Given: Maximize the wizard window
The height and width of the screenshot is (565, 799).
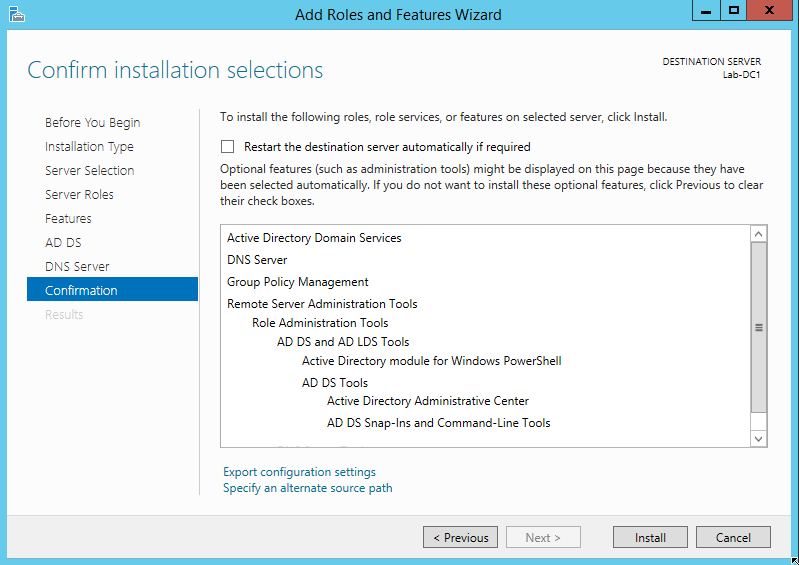Looking at the screenshot, I should pyautogui.click(x=733, y=11).
